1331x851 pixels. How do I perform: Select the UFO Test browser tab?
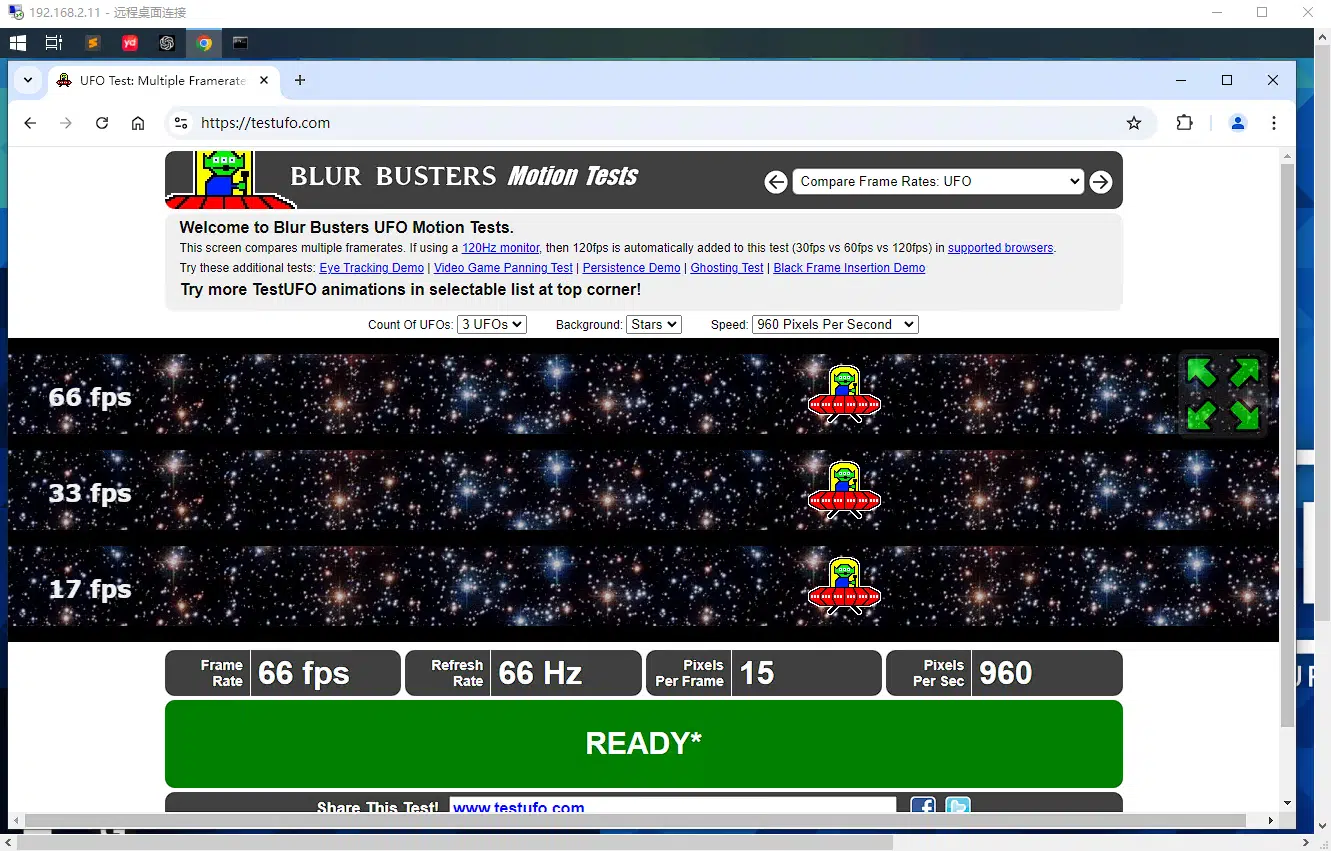163,81
